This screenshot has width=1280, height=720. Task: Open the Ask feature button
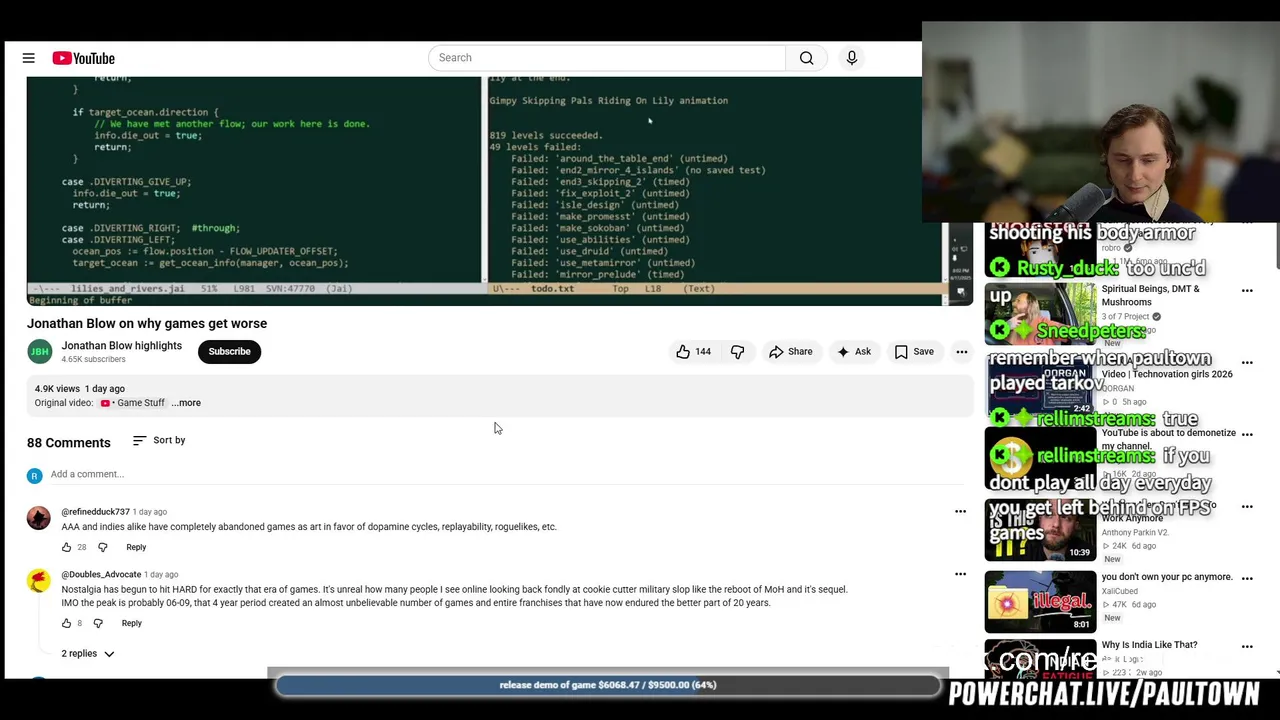854,352
